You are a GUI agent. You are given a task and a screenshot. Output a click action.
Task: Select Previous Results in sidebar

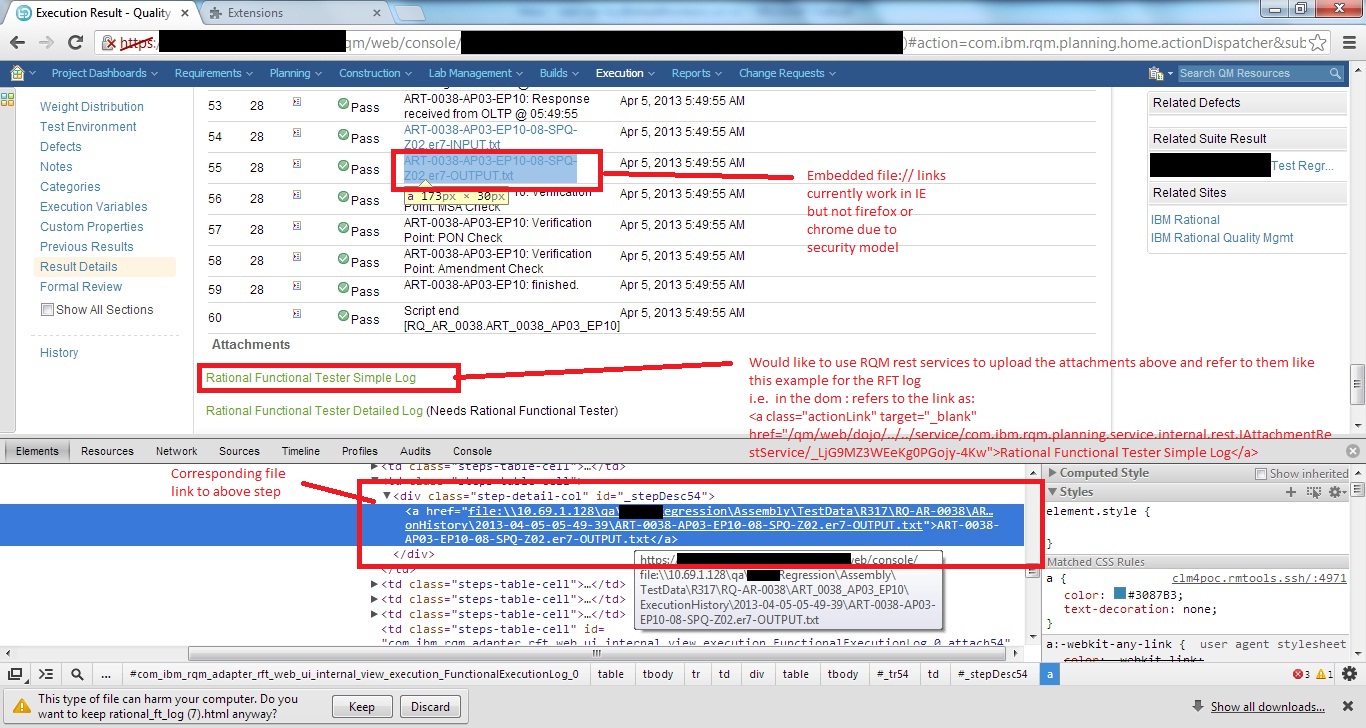pos(87,247)
